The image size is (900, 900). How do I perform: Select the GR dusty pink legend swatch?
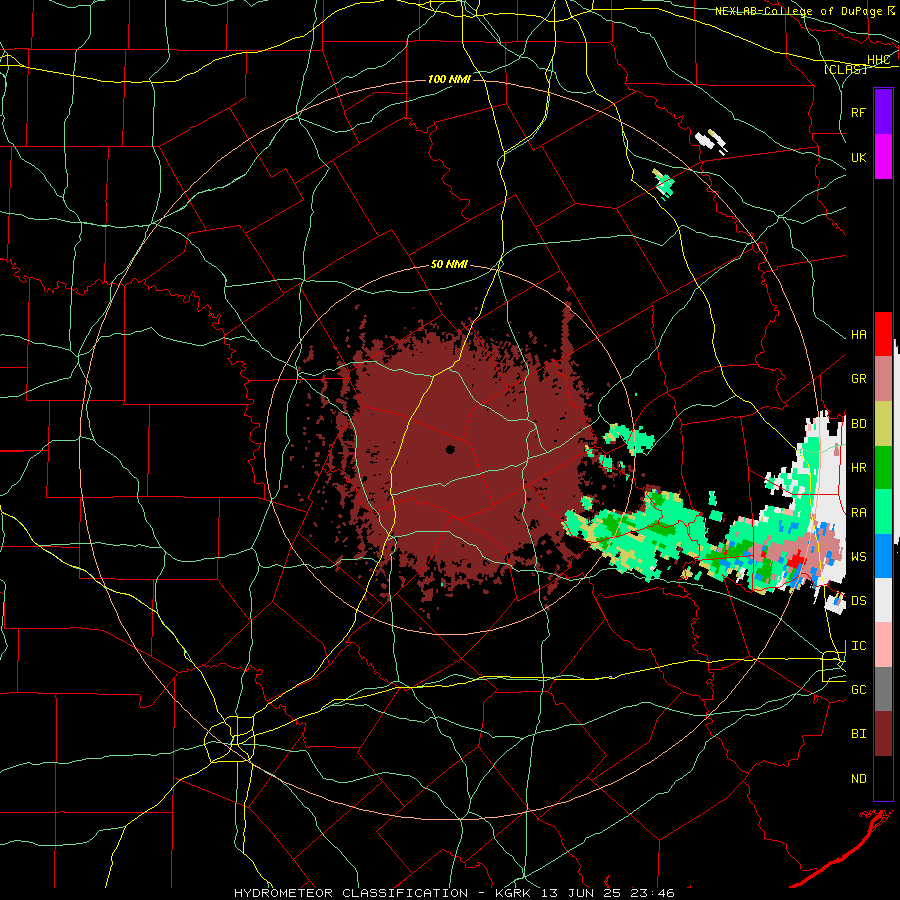883,379
